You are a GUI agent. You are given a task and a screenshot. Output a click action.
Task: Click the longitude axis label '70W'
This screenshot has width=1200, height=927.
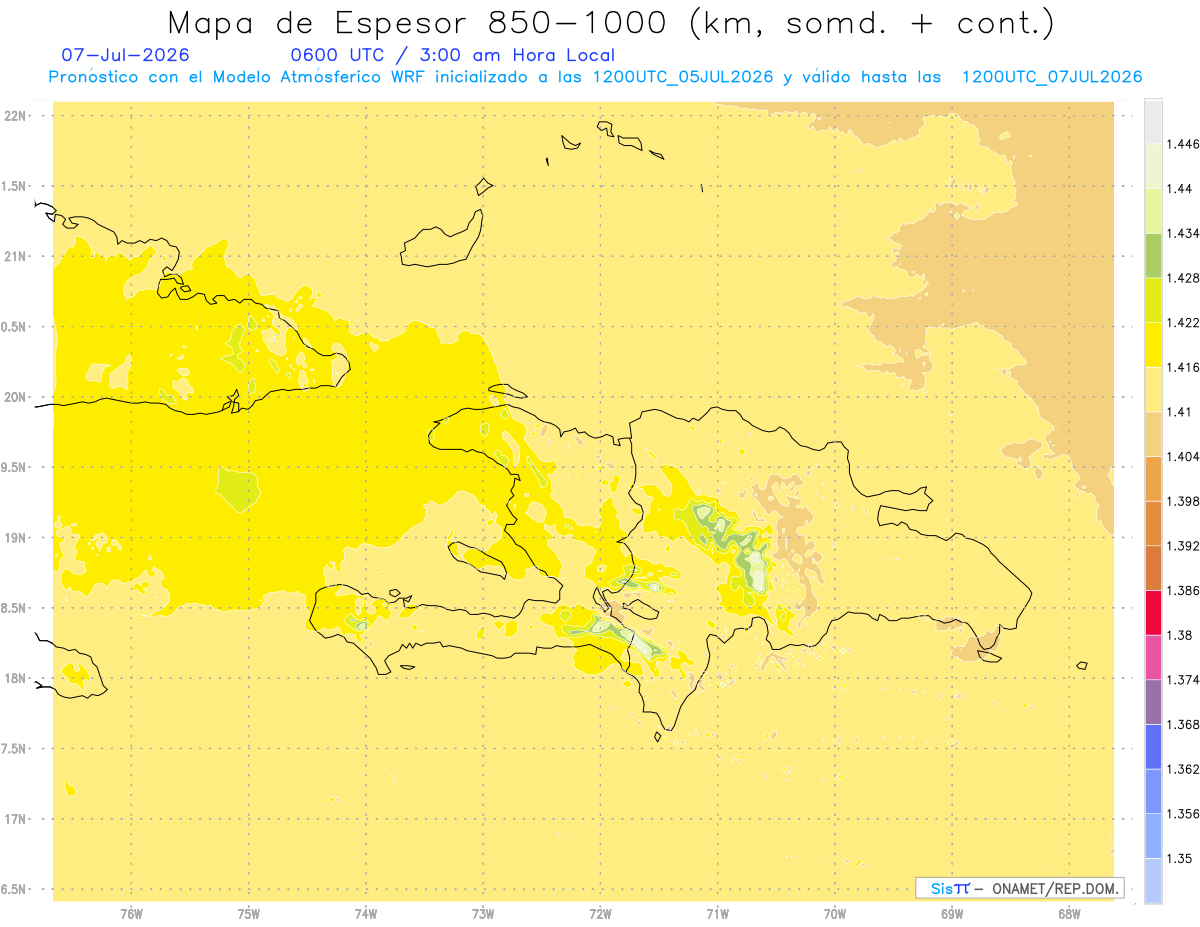tap(835, 914)
